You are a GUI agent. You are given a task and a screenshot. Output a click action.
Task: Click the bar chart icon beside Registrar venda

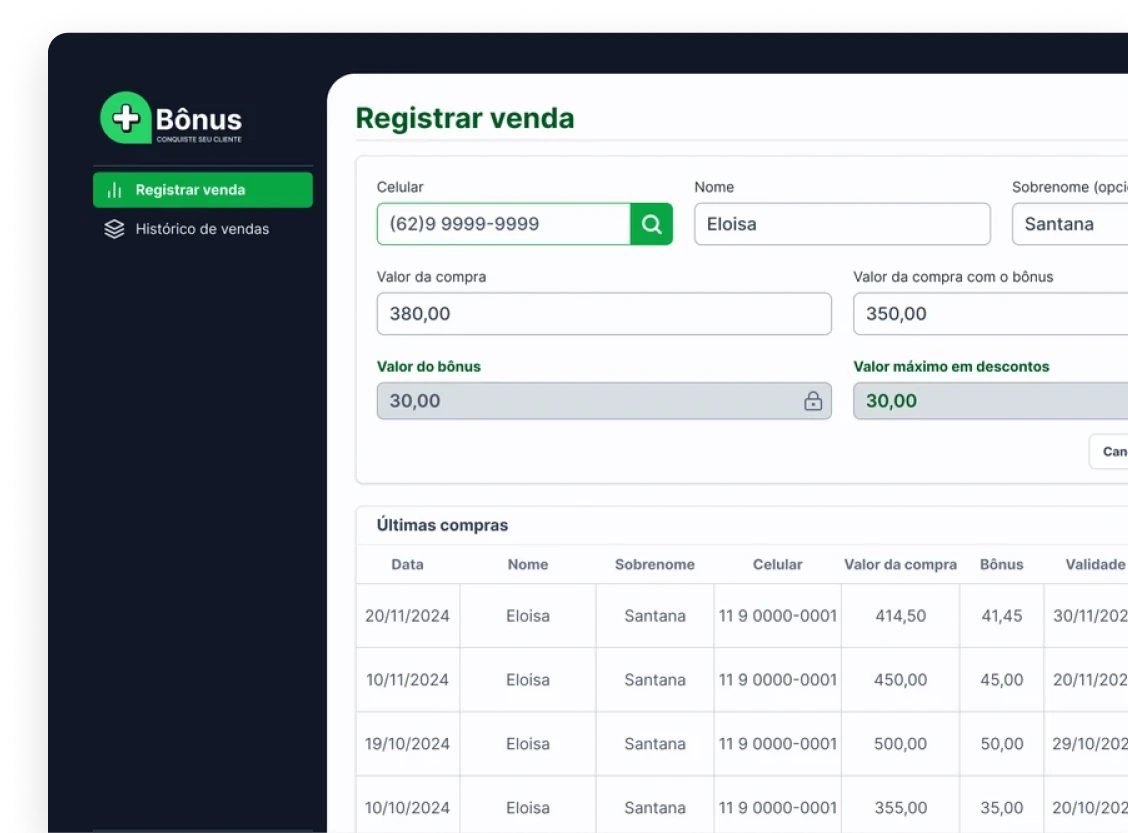115,190
